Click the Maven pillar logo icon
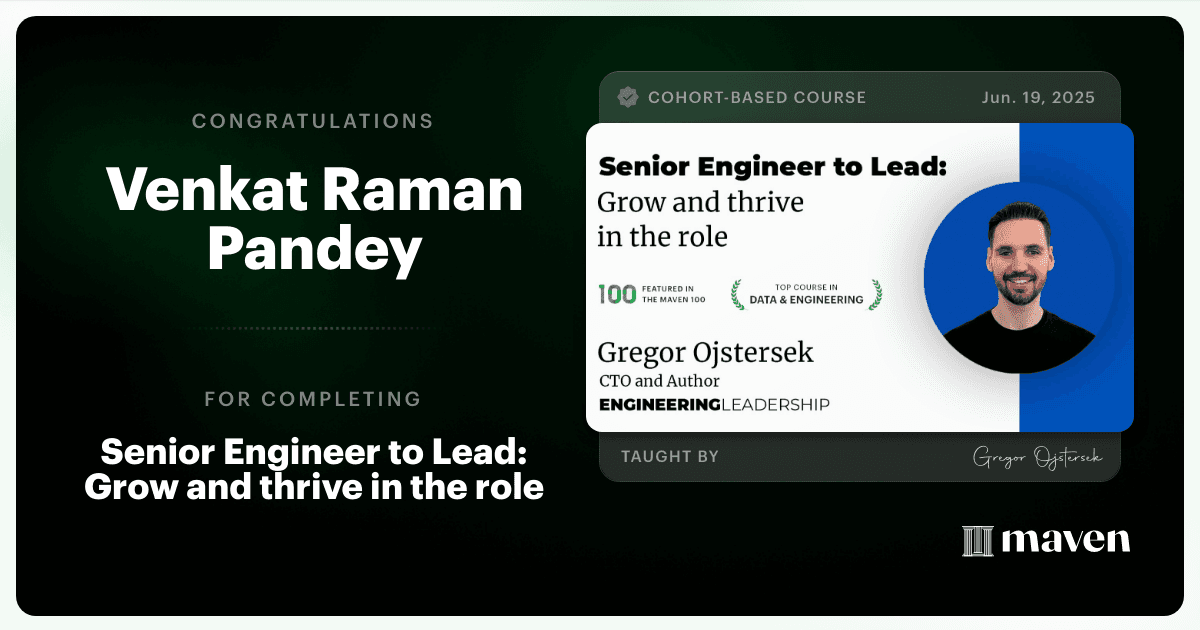 click(977, 540)
